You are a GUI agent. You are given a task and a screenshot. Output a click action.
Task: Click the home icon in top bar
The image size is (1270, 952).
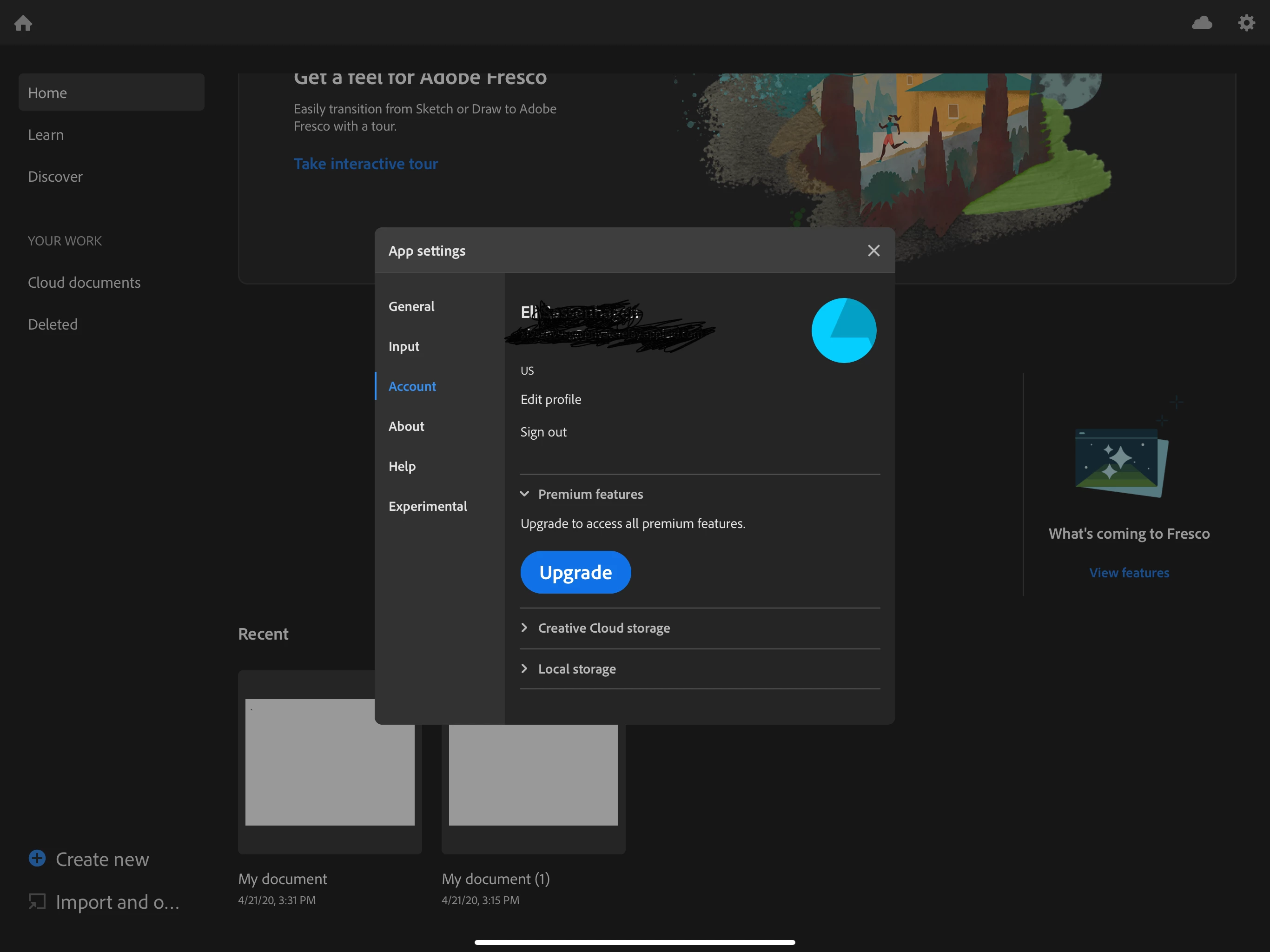23,23
